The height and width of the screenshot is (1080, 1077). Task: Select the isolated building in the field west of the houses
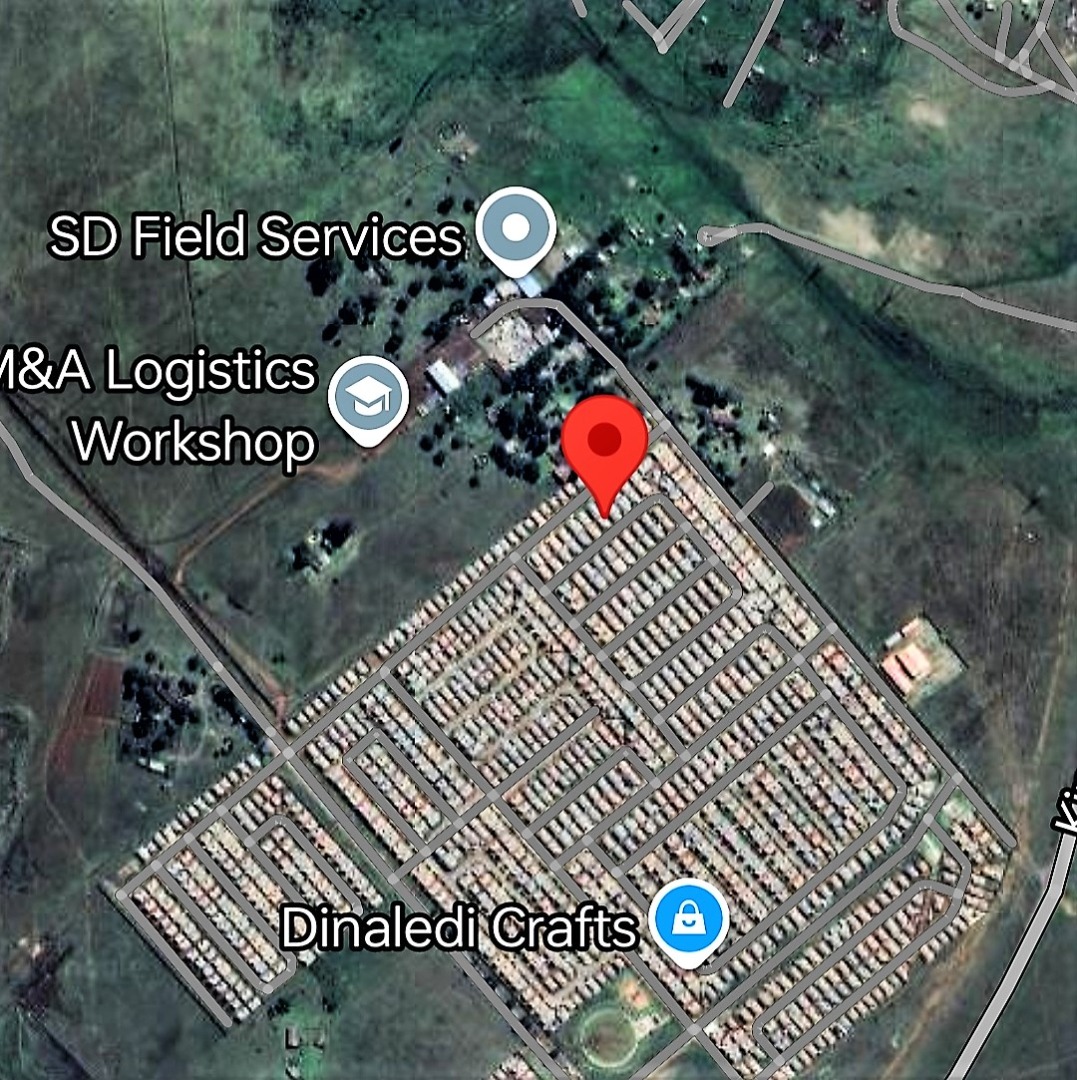[322, 549]
